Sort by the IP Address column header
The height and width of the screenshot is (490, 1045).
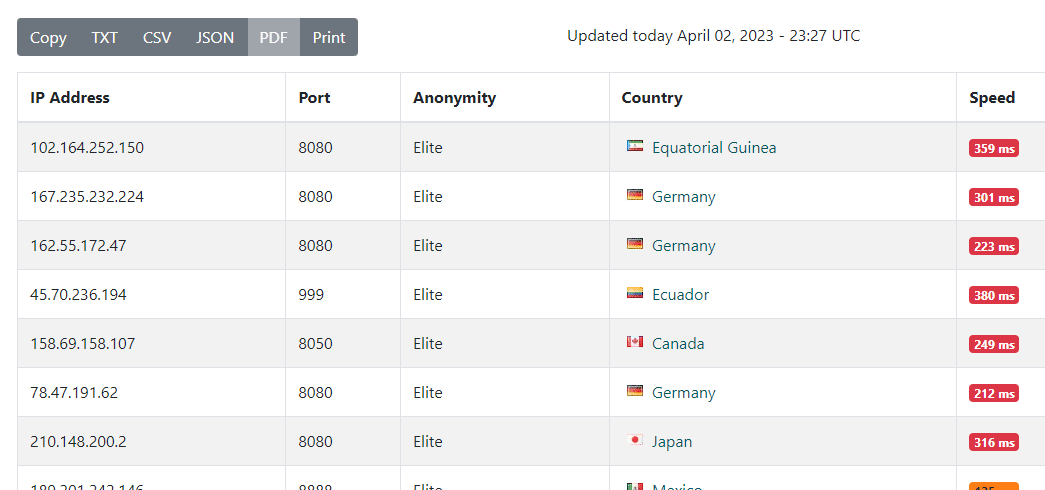70,97
